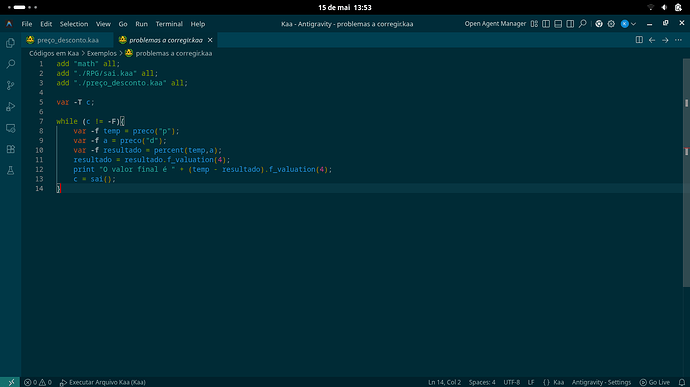Navigate forward with the right arrow

(665, 40)
